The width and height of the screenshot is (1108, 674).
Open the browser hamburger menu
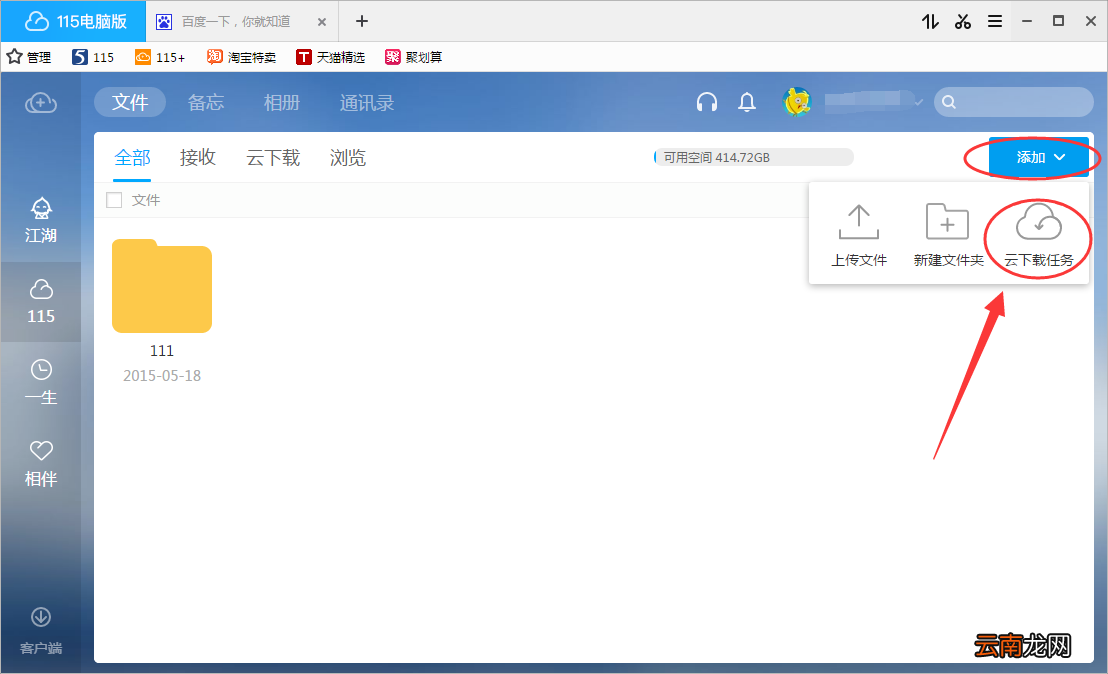(x=995, y=21)
